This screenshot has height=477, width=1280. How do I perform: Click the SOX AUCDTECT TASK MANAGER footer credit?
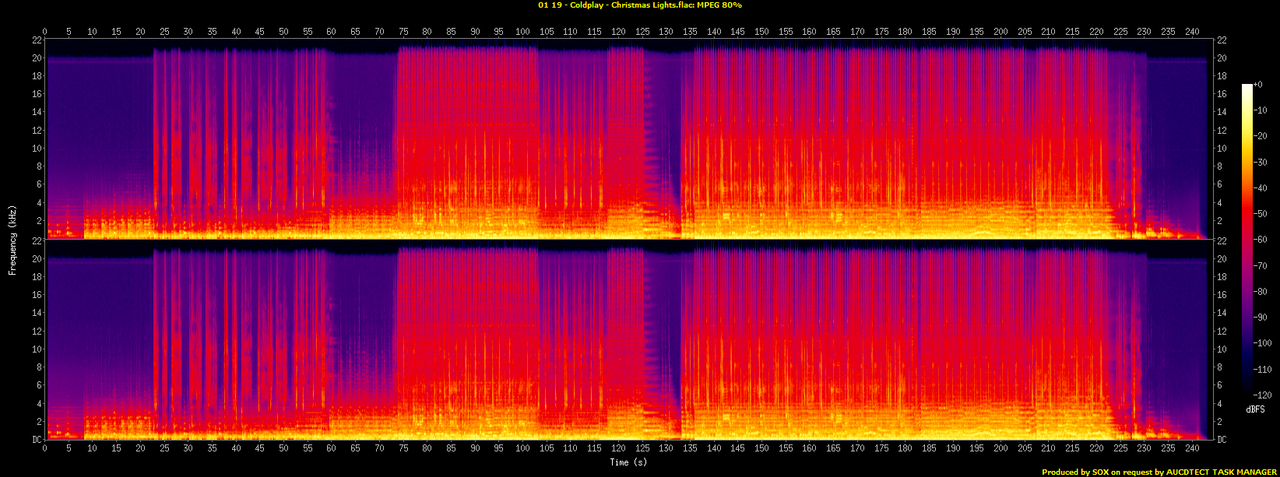point(1159,471)
